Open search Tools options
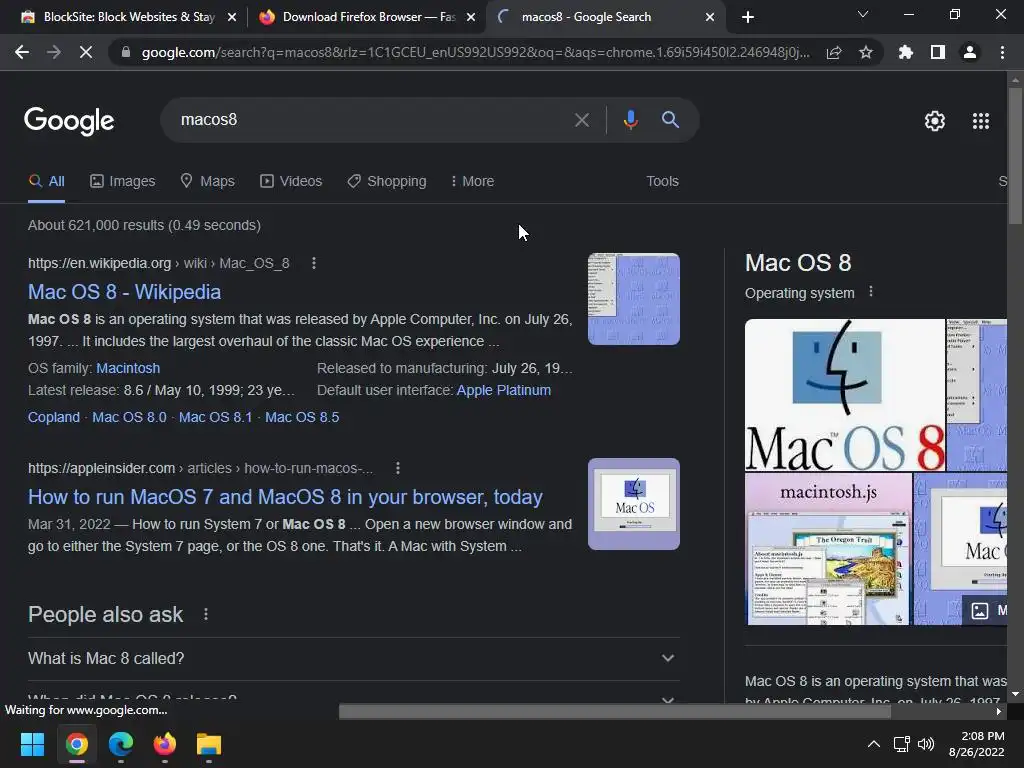 pyautogui.click(x=662, y=182)
